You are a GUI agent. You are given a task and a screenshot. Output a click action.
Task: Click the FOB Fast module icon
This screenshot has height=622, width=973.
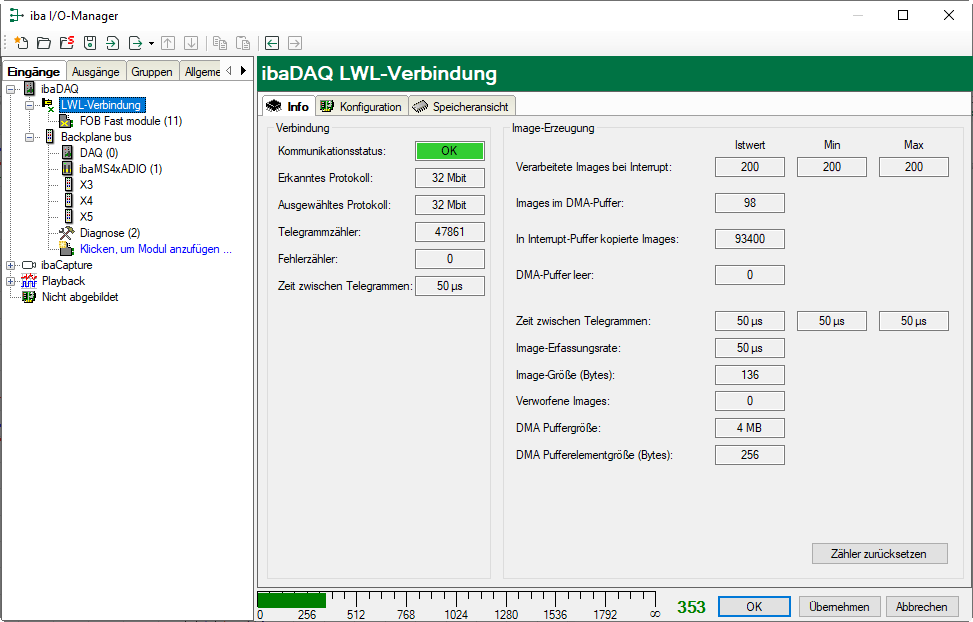pos(66,121)
